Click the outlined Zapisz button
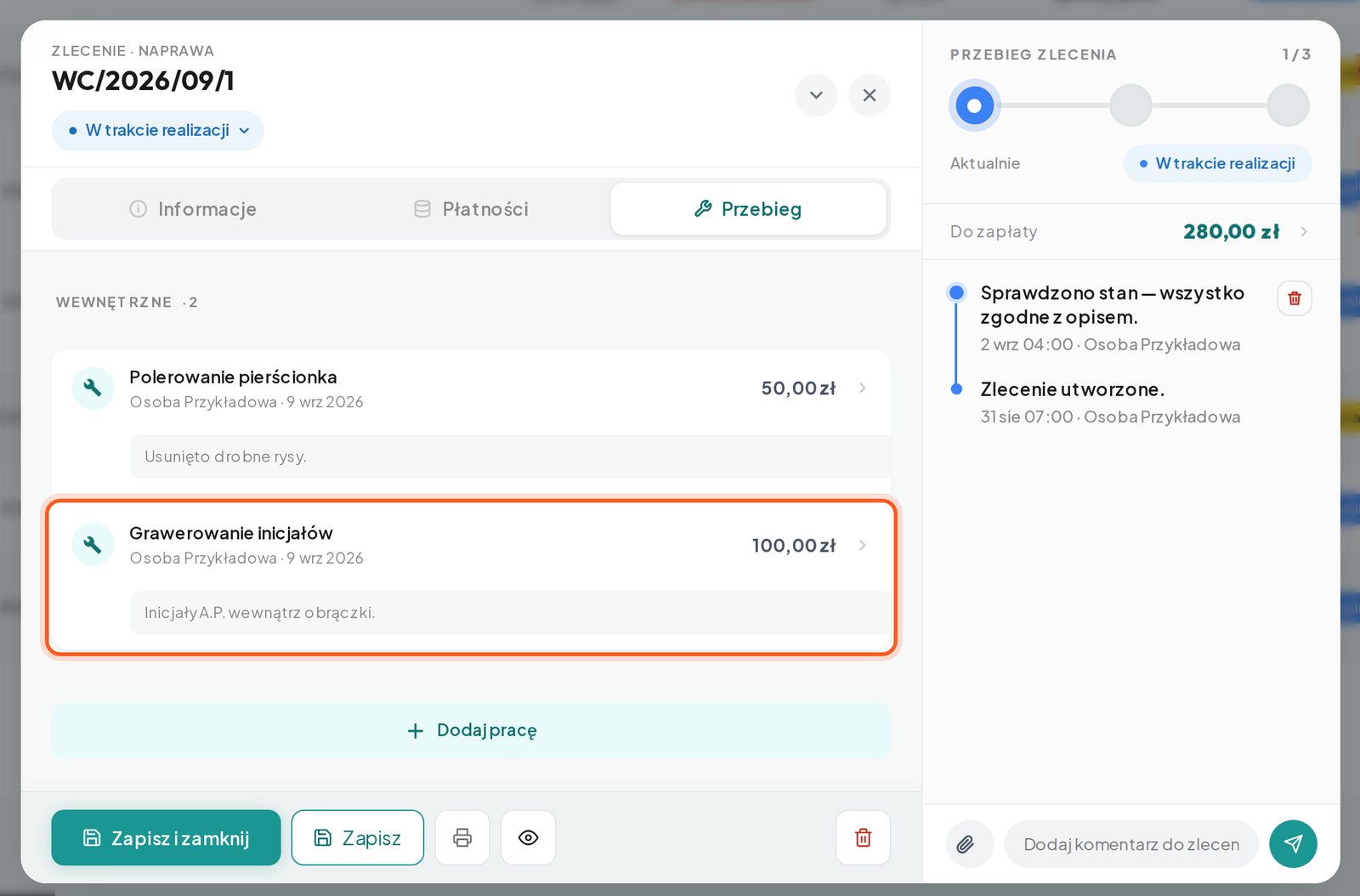Viewport: 1360px width, 896px height. point(358,837)
